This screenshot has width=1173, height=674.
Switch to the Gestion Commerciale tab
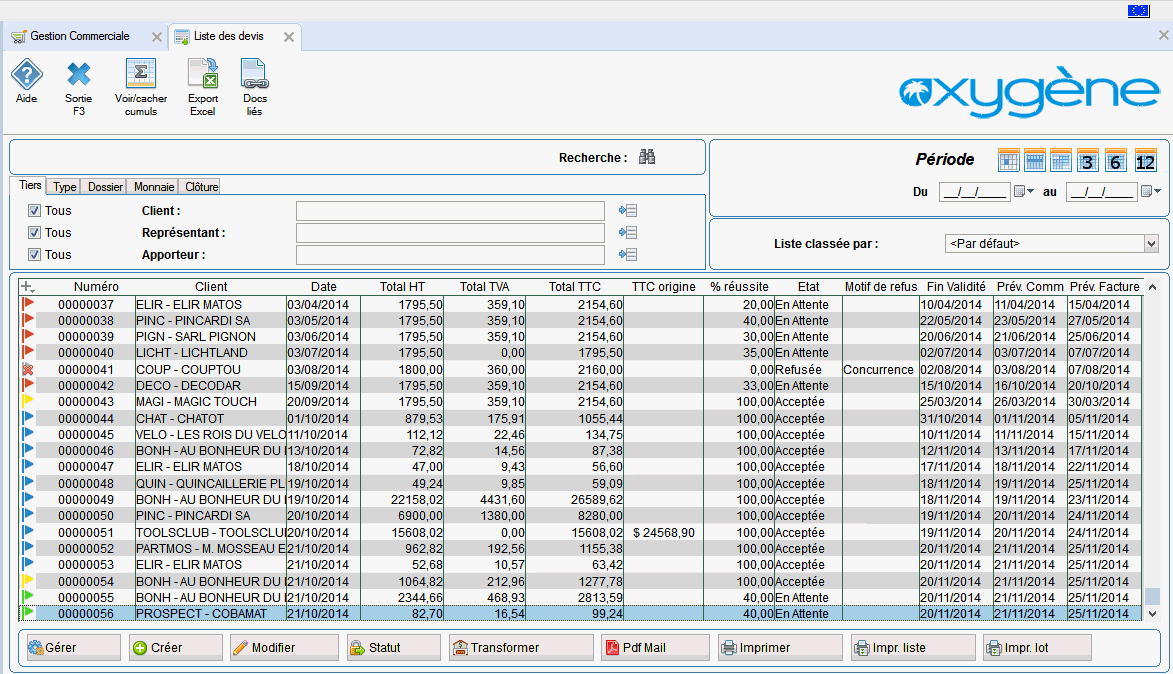coord(80,37)
